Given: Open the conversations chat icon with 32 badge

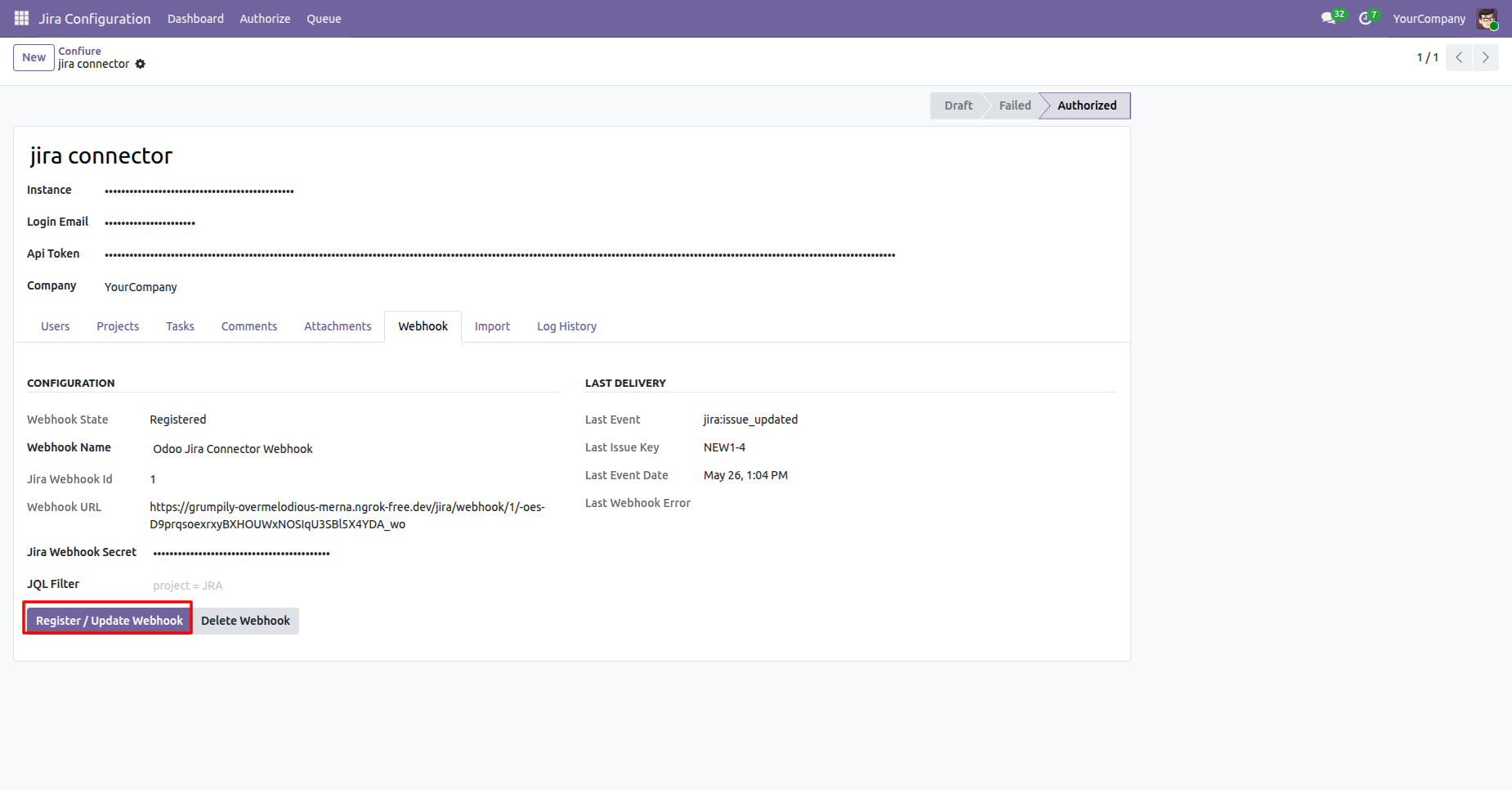Looking at the screenshot, I should tap(1333, 18).
